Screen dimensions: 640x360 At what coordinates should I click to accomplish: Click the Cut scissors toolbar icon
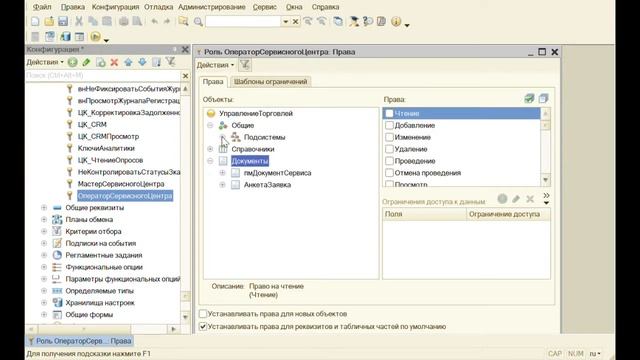79,21
